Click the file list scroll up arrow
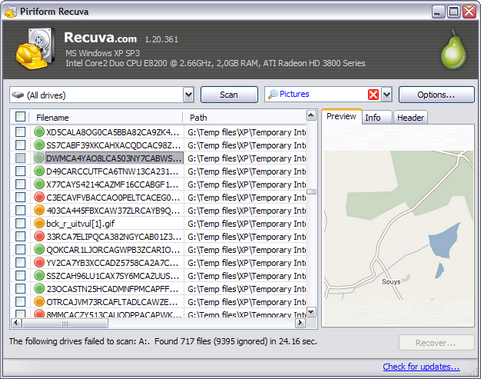481x379 pixels. click(311, 115)
